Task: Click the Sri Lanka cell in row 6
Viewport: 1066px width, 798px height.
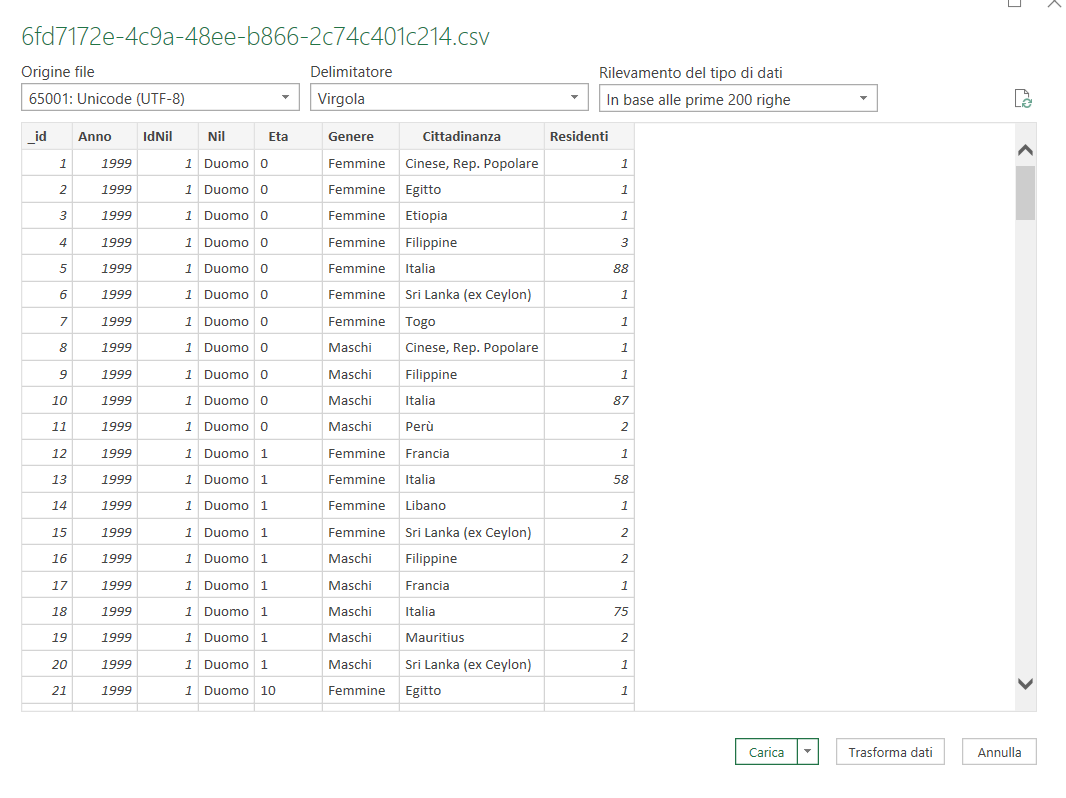Action: [468, 295]
